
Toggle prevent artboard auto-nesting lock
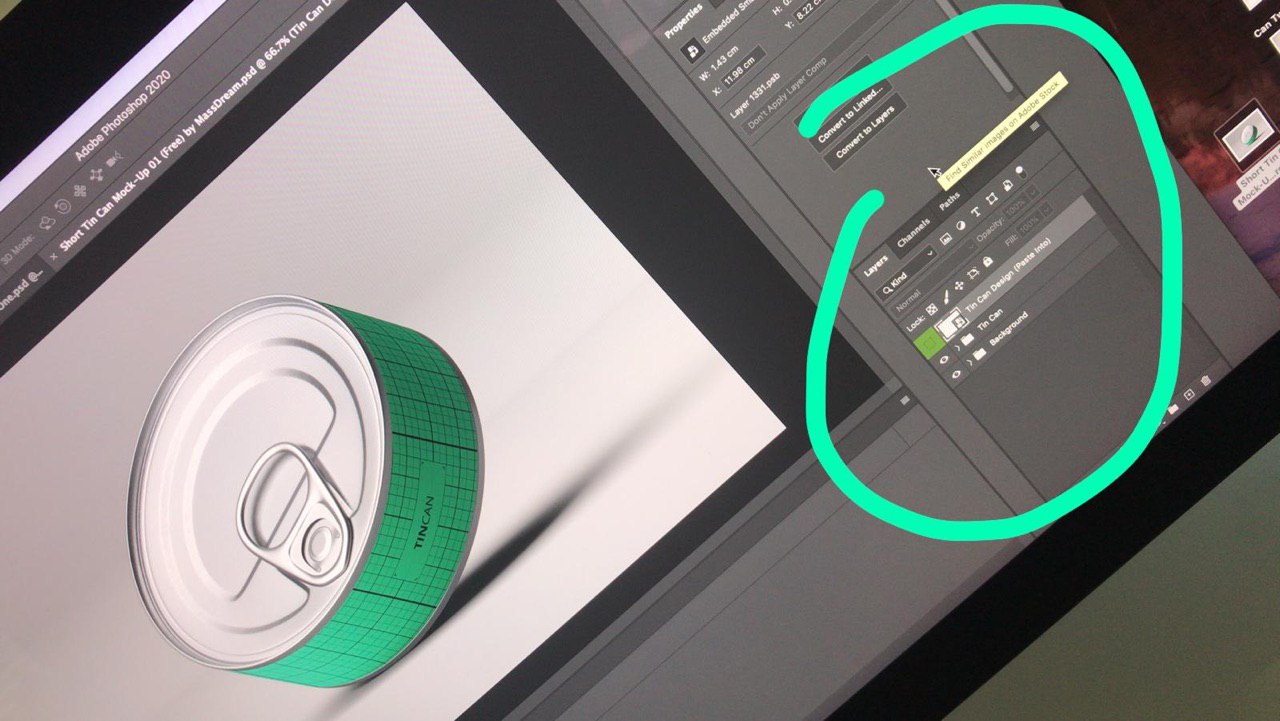(973, 274)
